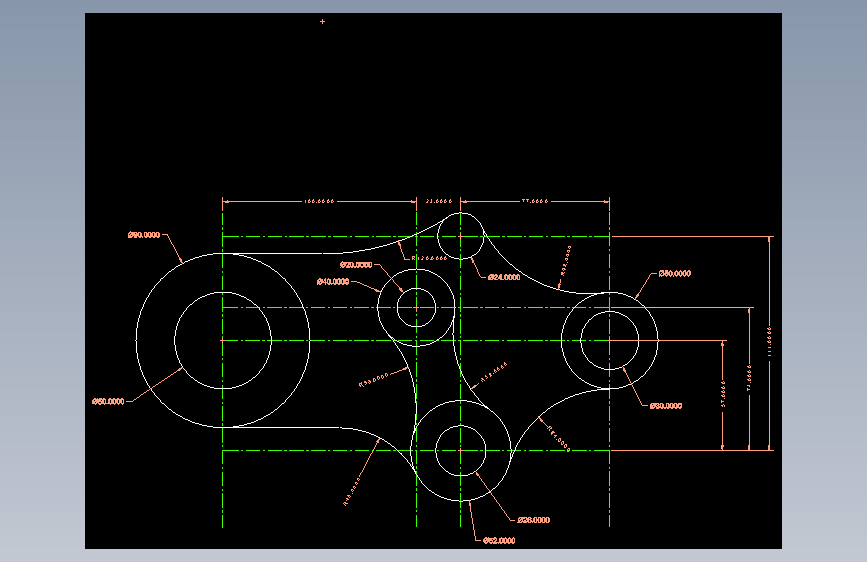Click the Ø40.0000 diameter dimension text
Screen dimensions: 867x562
pyautogui.click(x=333, y=282)
